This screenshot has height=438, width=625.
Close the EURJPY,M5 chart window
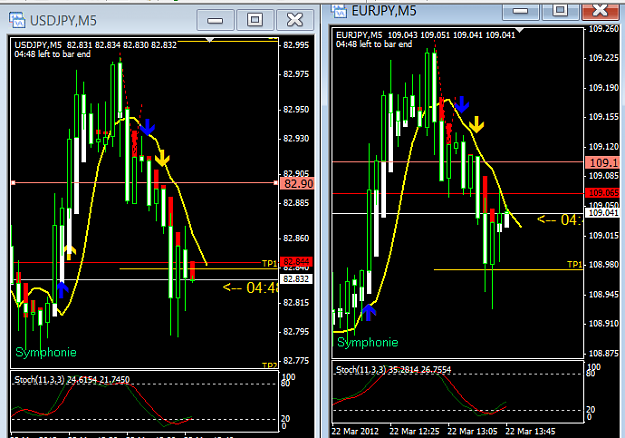click(x=601, y=10)
